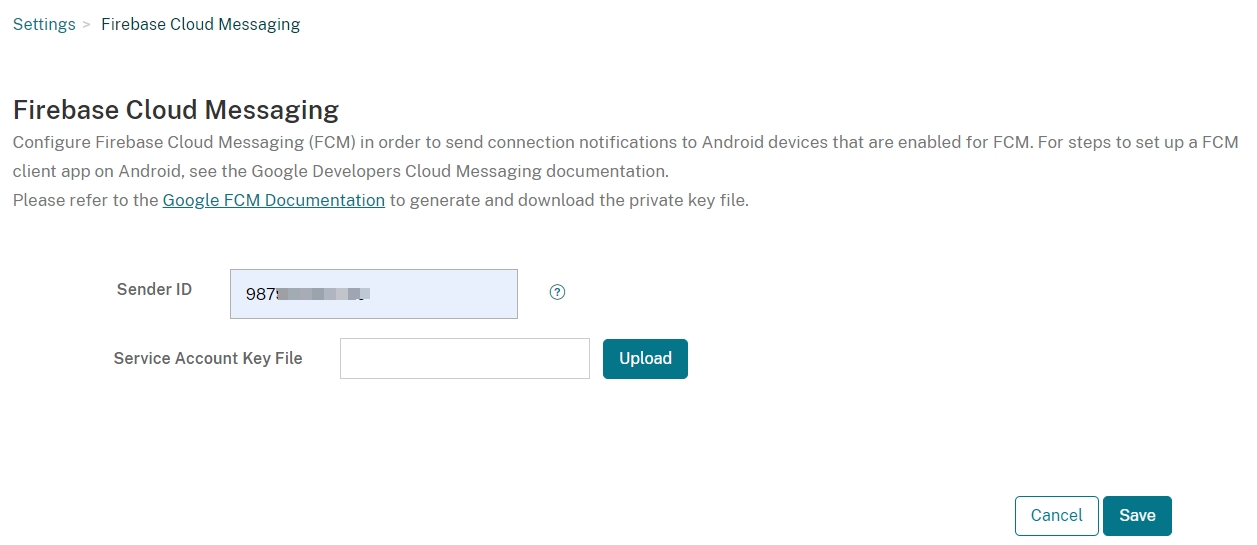1257x545 pixels.
Task: Click the Service Account Key File label
Action: 208,358
